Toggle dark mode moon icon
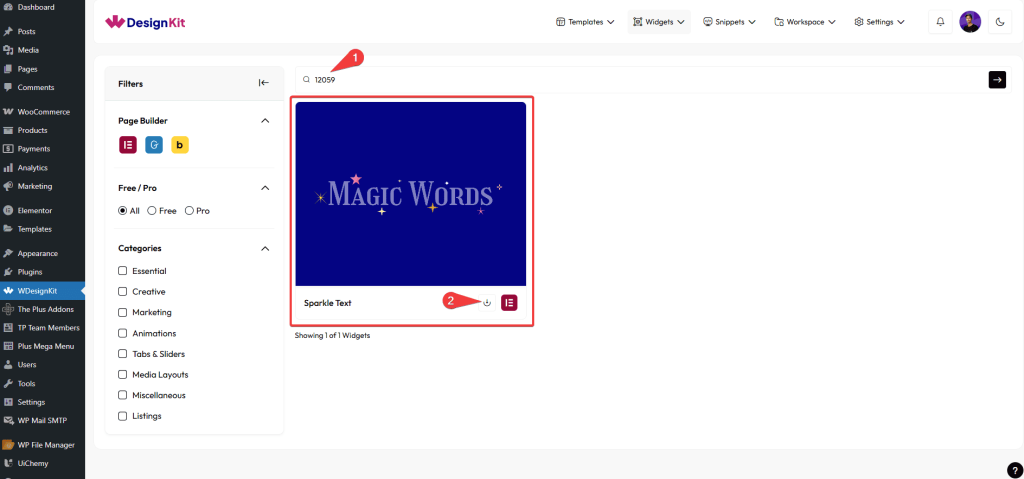This screenshot has width=1024, height=479. (x=1000, y=22)
